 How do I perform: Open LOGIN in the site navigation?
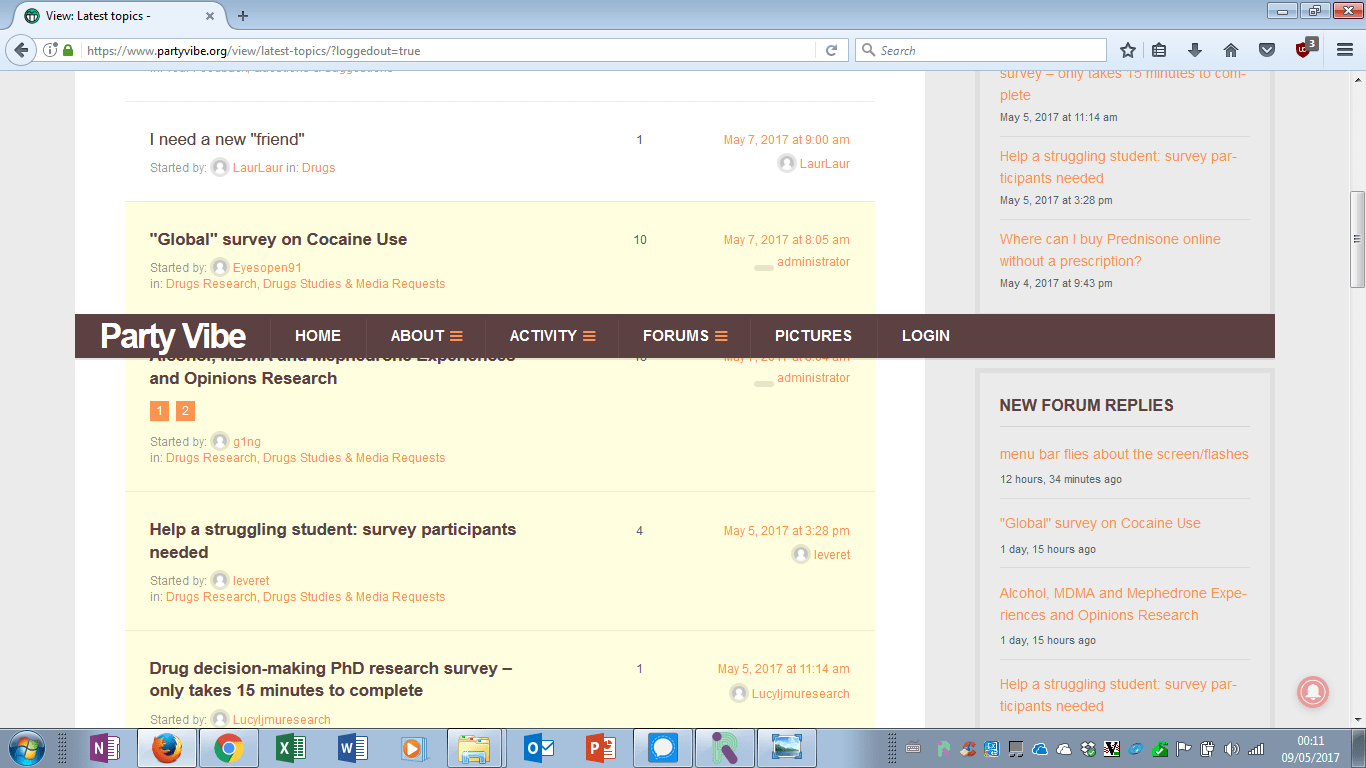(926, 336)
